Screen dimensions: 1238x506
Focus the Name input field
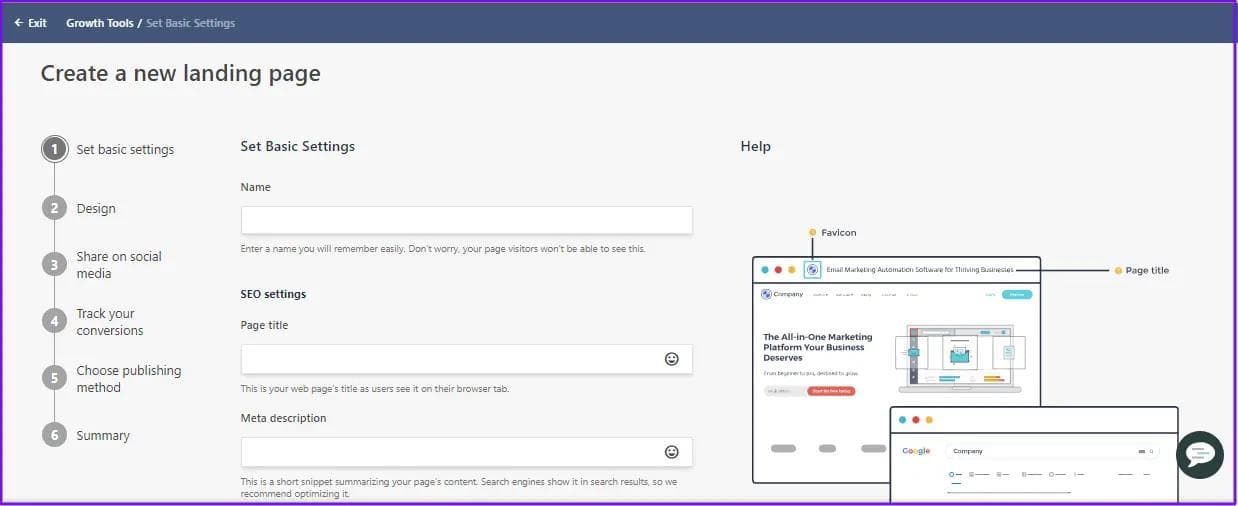(x=466, y=220)
